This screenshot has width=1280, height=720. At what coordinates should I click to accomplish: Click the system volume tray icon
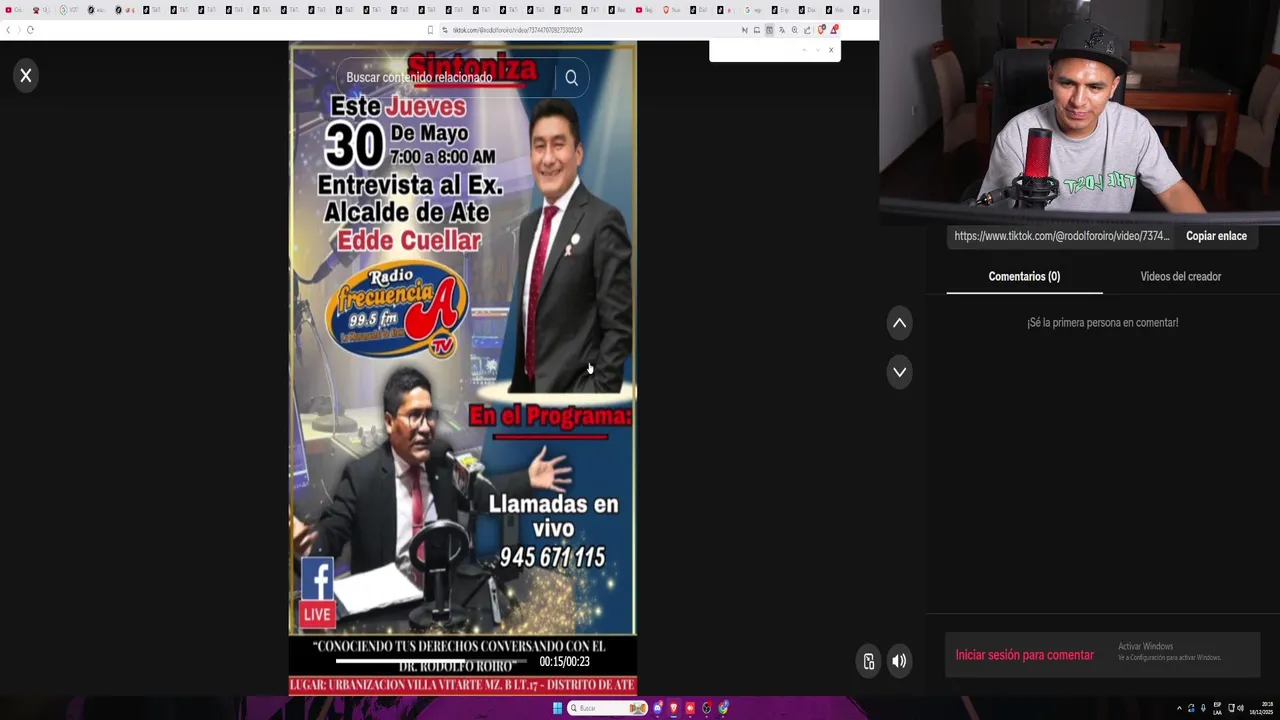pyautogui.click(x=1240, y=708)
